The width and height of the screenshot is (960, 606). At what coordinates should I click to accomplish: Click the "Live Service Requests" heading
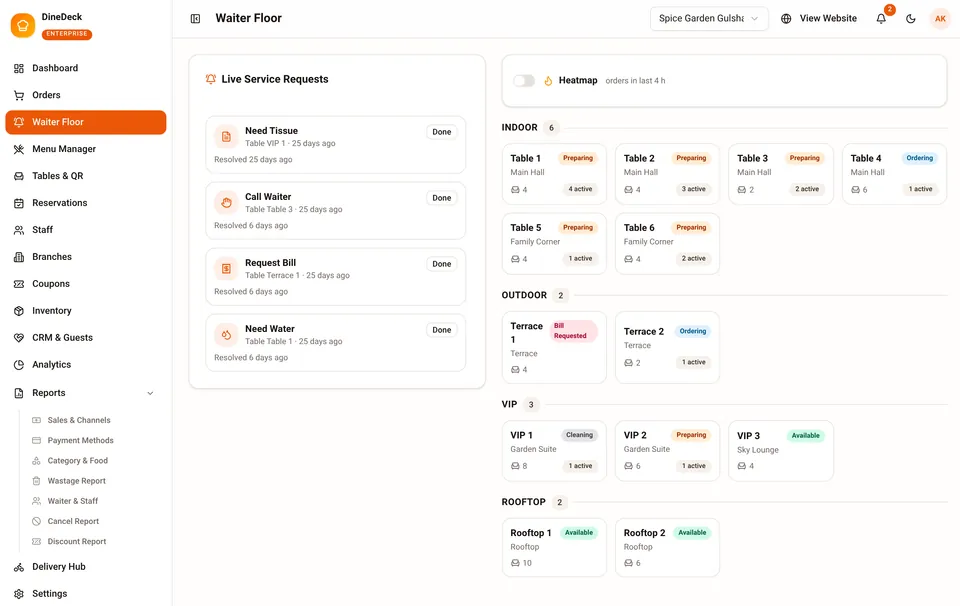(x=275, y=79)
